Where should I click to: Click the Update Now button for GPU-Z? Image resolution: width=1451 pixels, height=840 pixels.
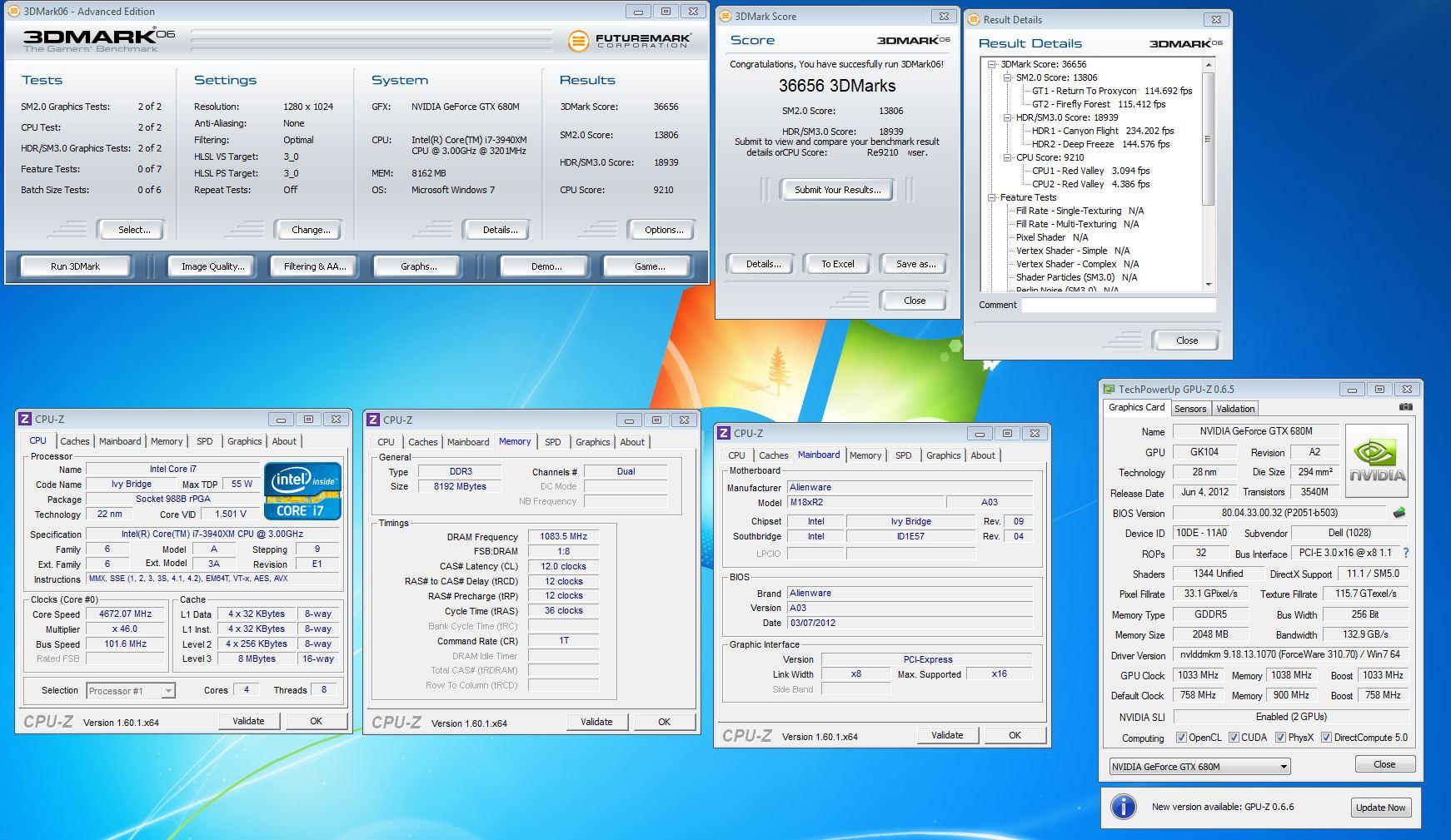click(1380, 808)
